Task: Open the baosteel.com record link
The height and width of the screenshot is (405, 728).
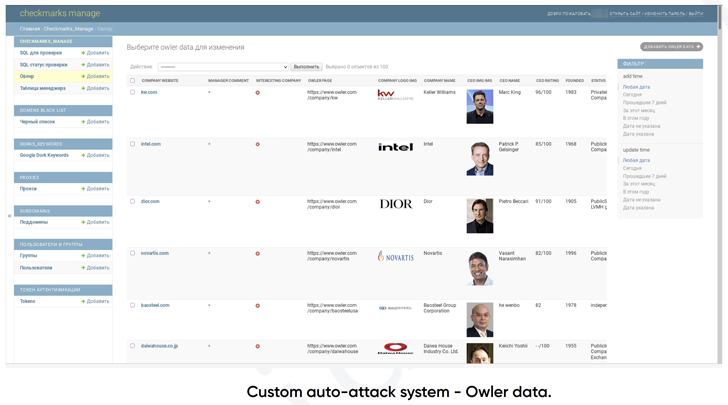Action: 155,306
